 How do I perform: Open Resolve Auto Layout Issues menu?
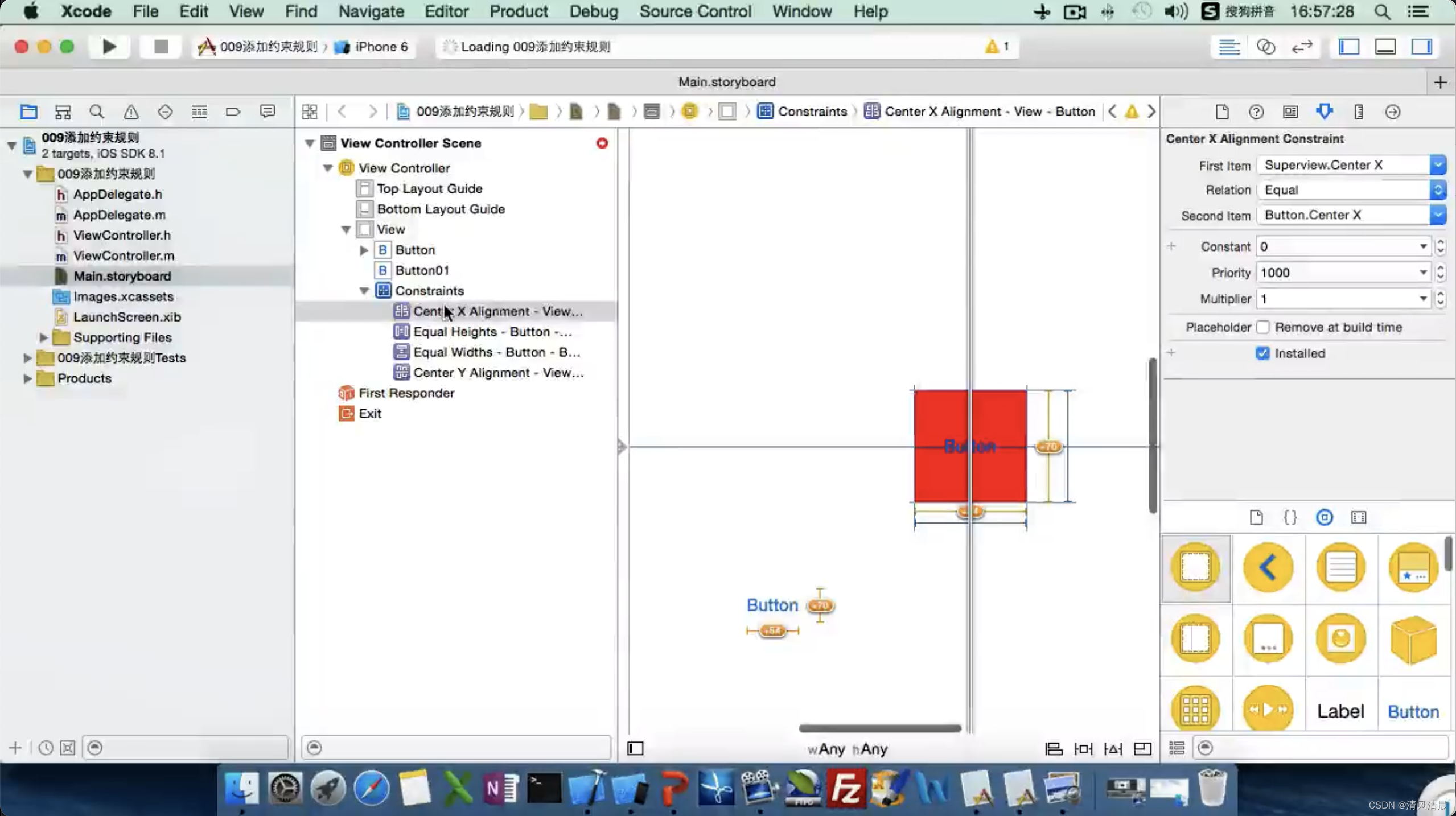click(x=1113, y=749)
